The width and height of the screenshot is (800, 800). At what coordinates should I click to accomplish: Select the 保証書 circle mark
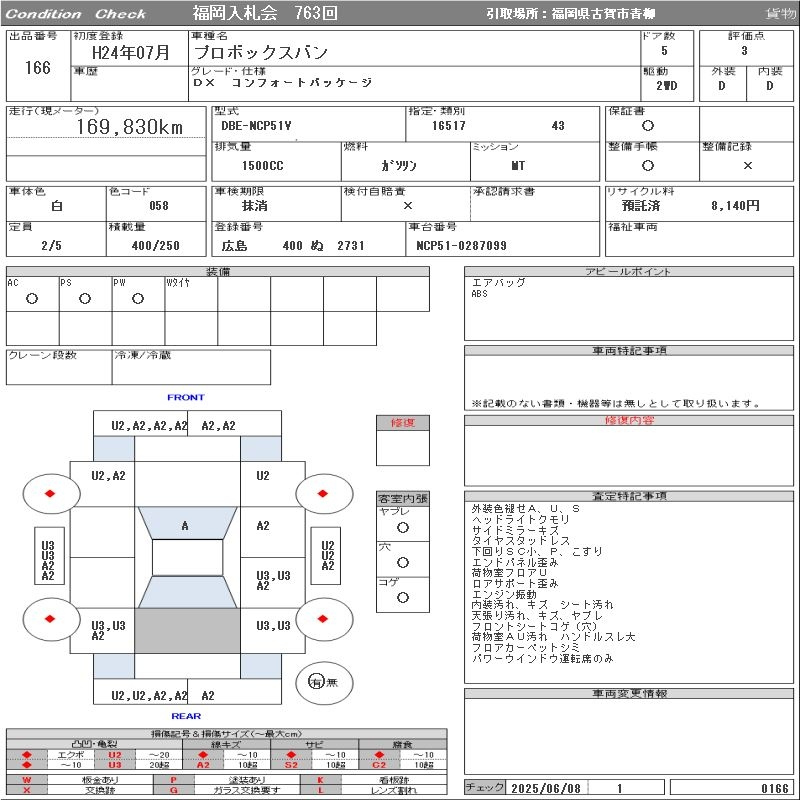[648, 126]
